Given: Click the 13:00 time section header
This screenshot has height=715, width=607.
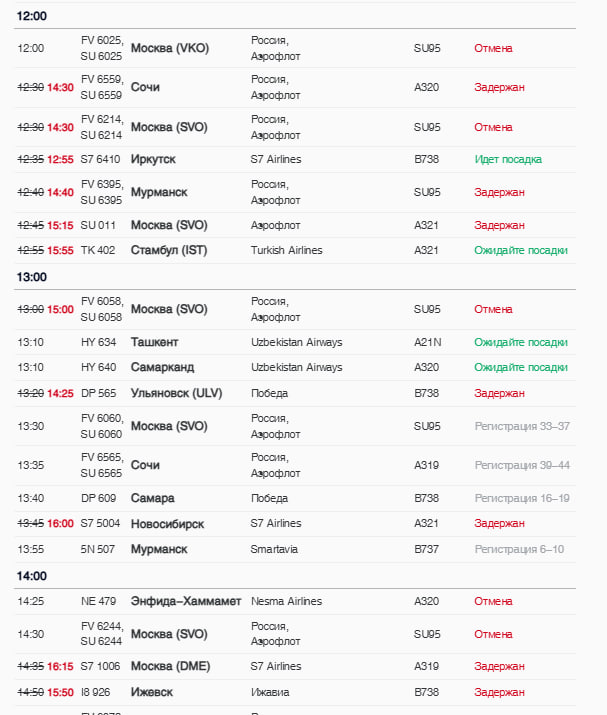Looking at the screenshot, I should pos(31,277).
